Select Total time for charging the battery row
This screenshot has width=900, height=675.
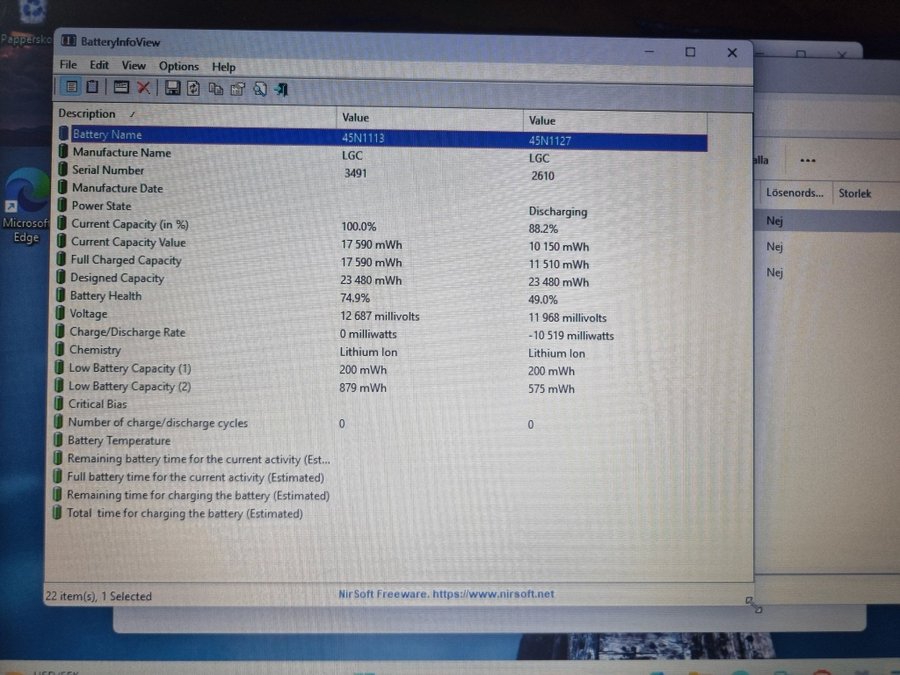pos(184,513)
